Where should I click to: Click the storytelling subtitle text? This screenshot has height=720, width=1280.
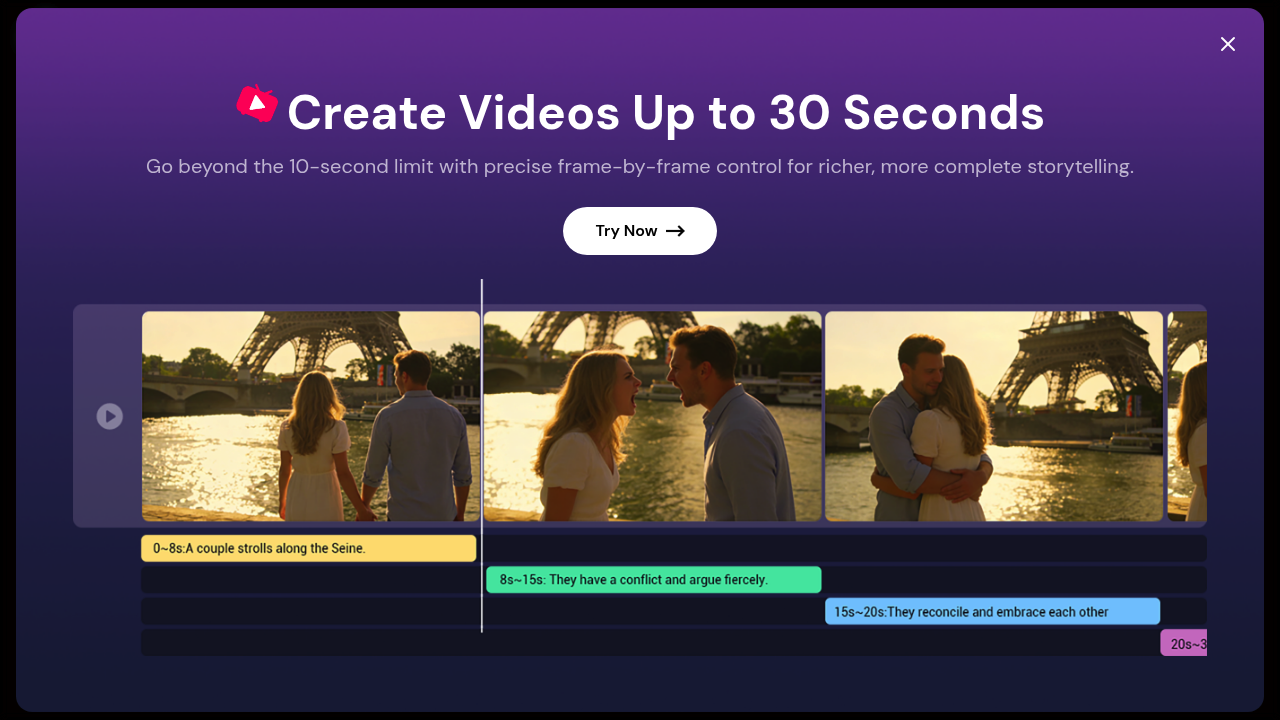click(x=640, y=166)
